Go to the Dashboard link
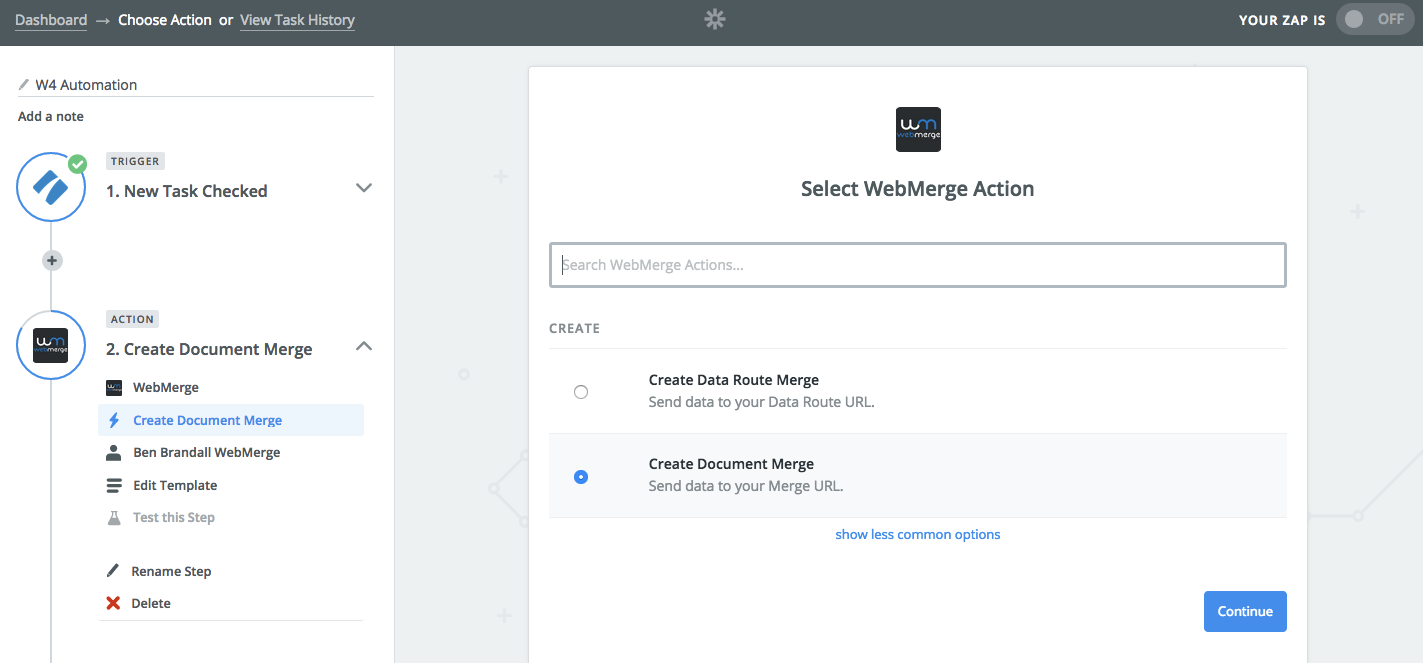The image size is (1423, 663). [x=51, y=20]
